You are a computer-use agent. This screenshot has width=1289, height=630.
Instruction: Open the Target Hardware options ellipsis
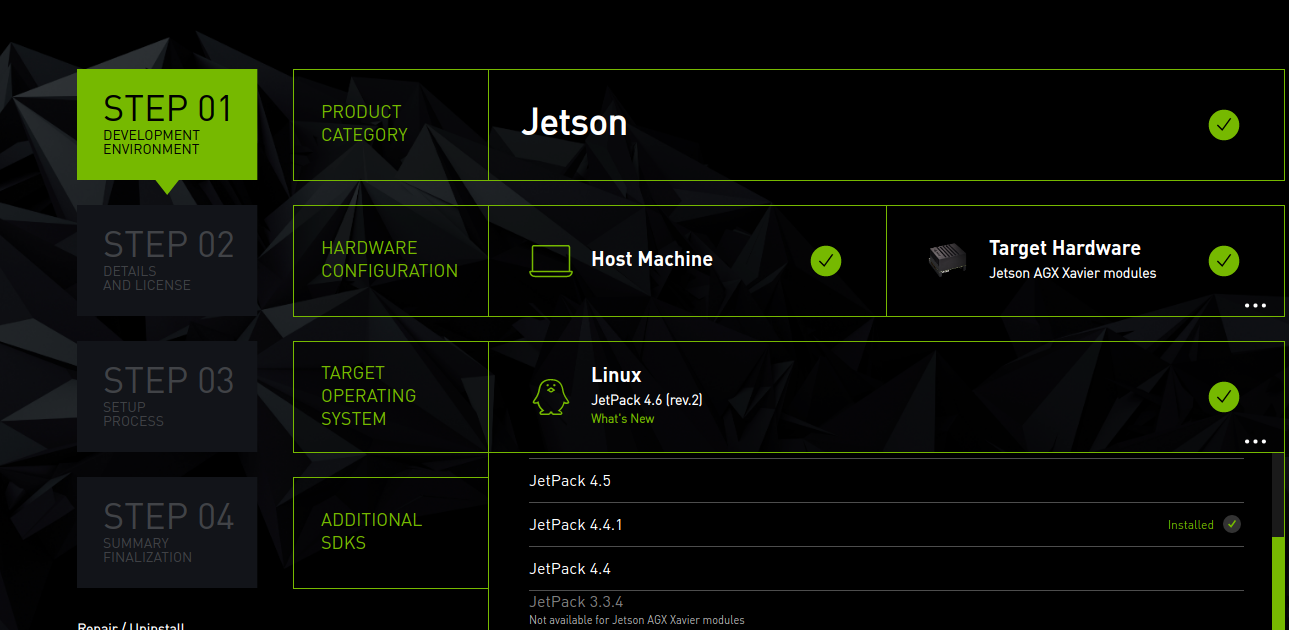point(1256,305)
